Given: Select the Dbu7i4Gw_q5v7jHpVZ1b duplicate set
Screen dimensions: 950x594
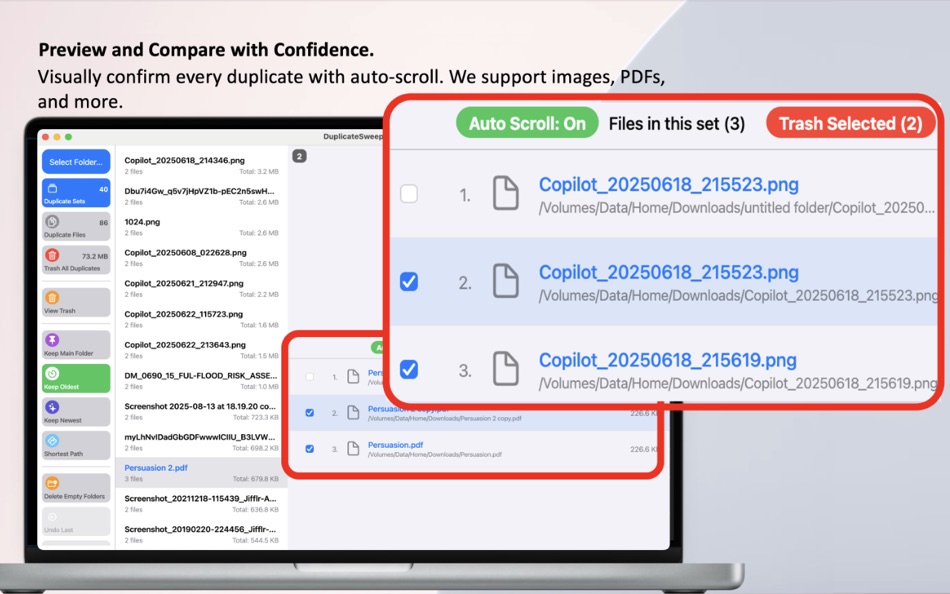Looking at the screenshot, I should pos(201,196).
